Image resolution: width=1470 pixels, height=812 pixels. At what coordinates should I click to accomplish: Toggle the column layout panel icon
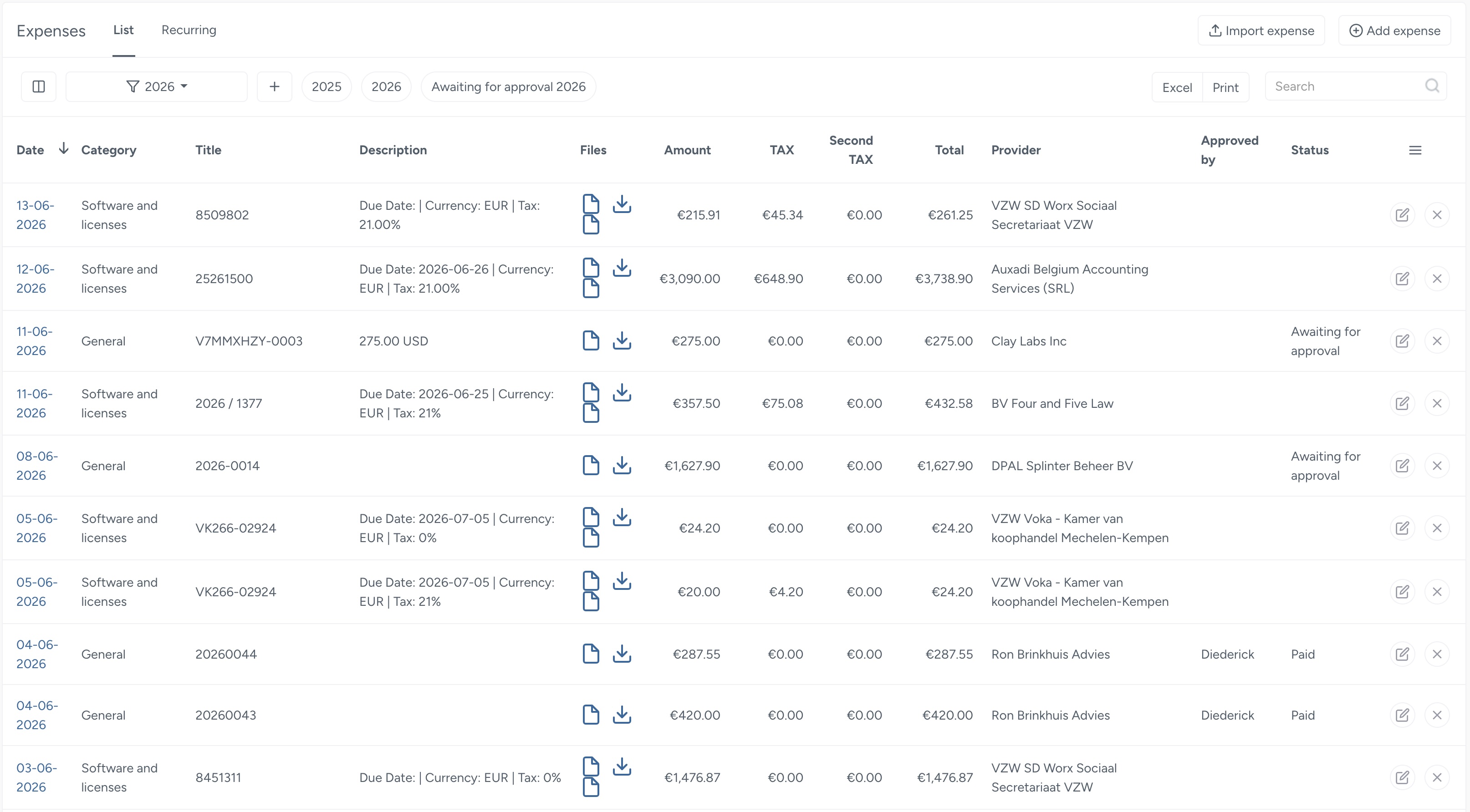point(38,86)
